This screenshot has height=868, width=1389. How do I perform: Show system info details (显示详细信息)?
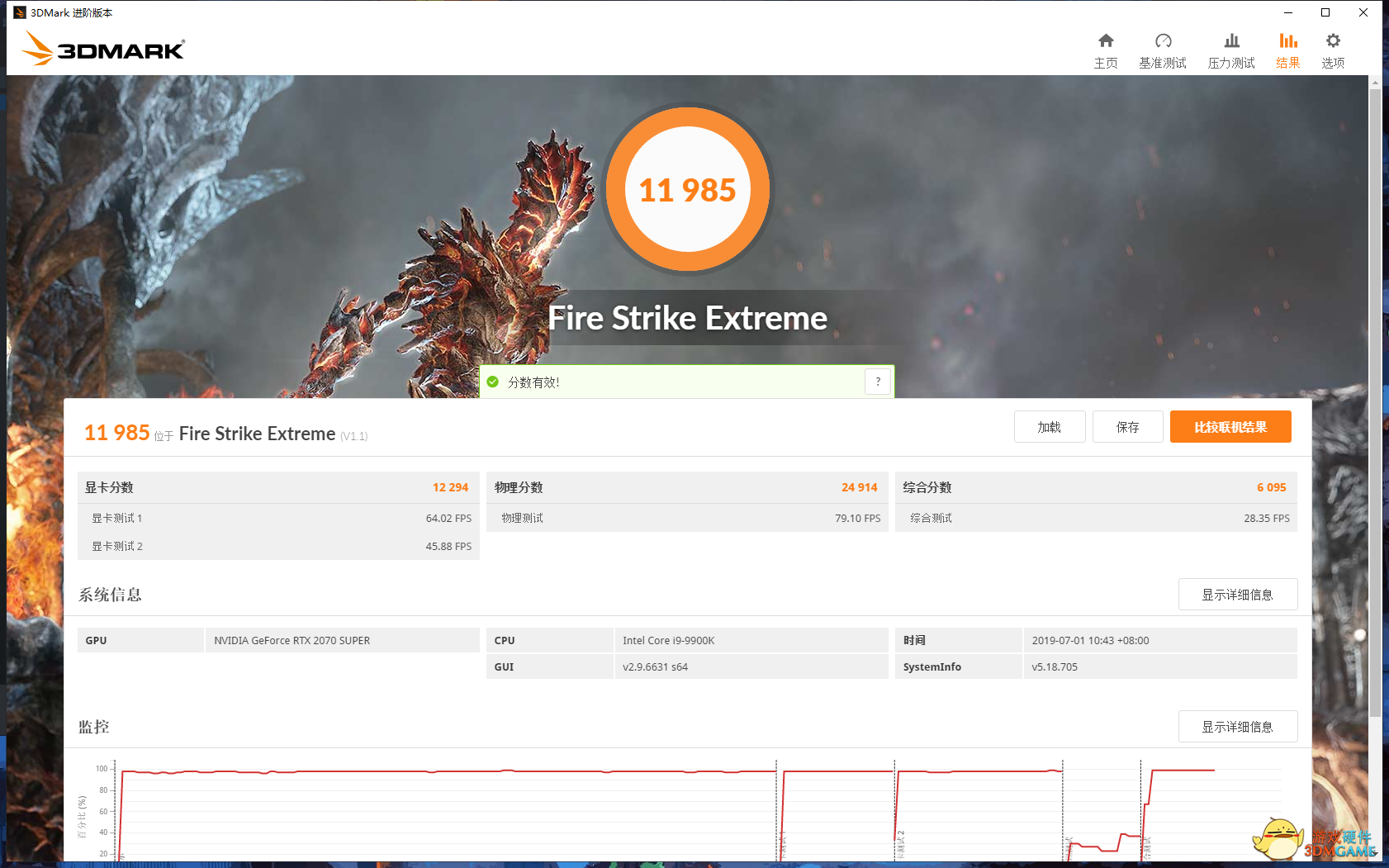(x=1238, y=595)
